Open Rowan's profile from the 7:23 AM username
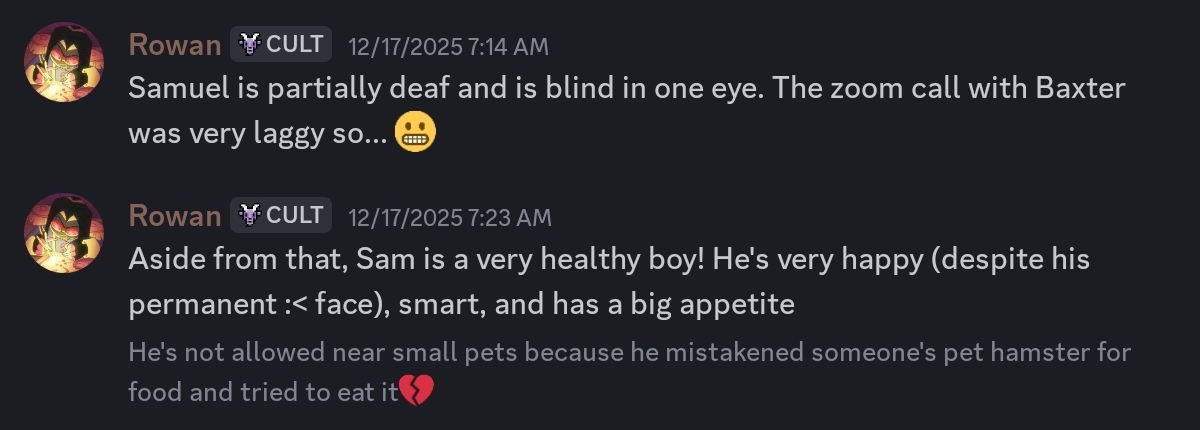 tap(175, 216)
